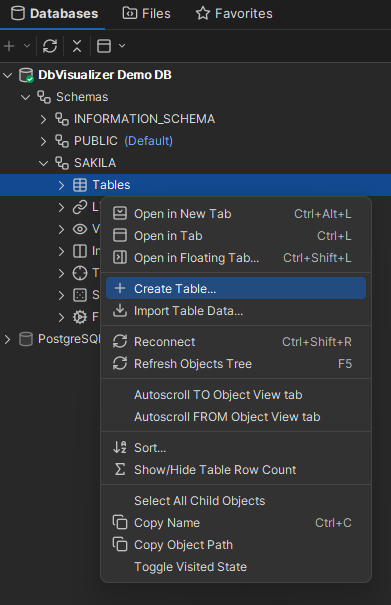Click the Favorites tab star icon
Viewport: 391px width, 605px height.
coord(203,14)
